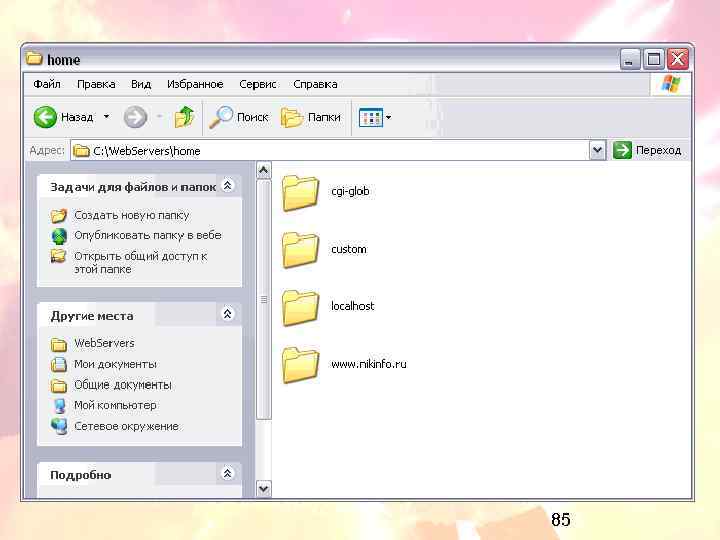
Task: Click Создать новую папку link
Action: point(132,215)
